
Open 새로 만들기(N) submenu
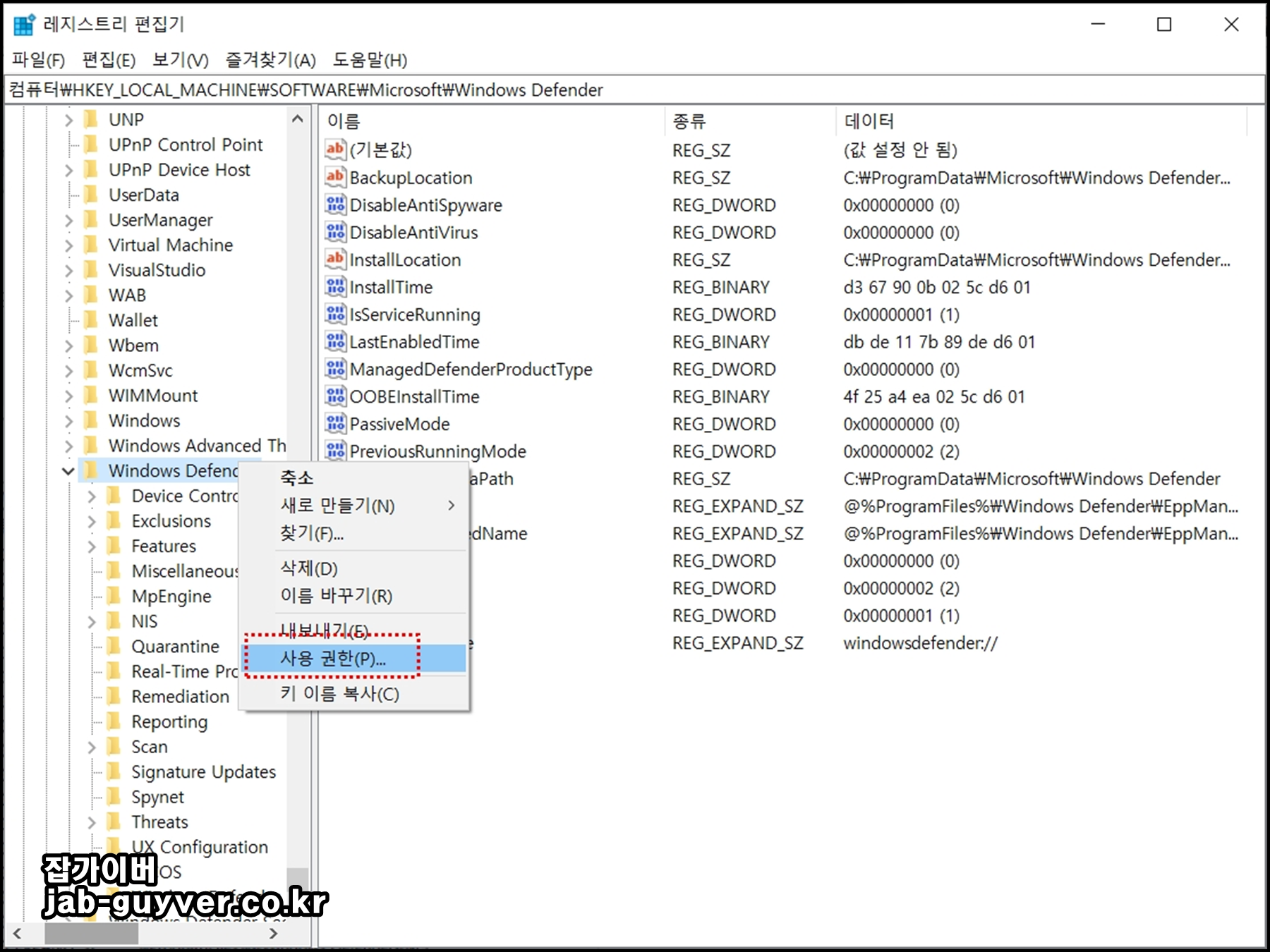(355, 505)
